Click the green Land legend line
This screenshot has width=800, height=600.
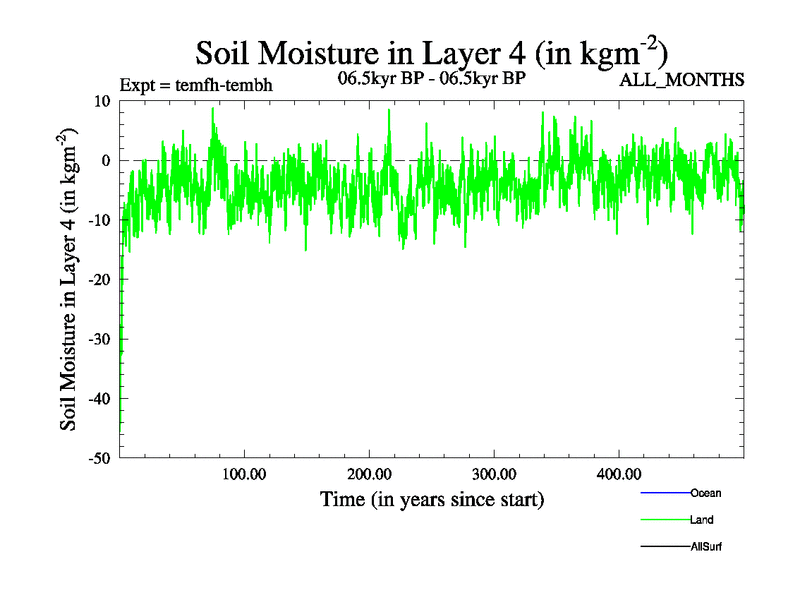click(664, 520)
